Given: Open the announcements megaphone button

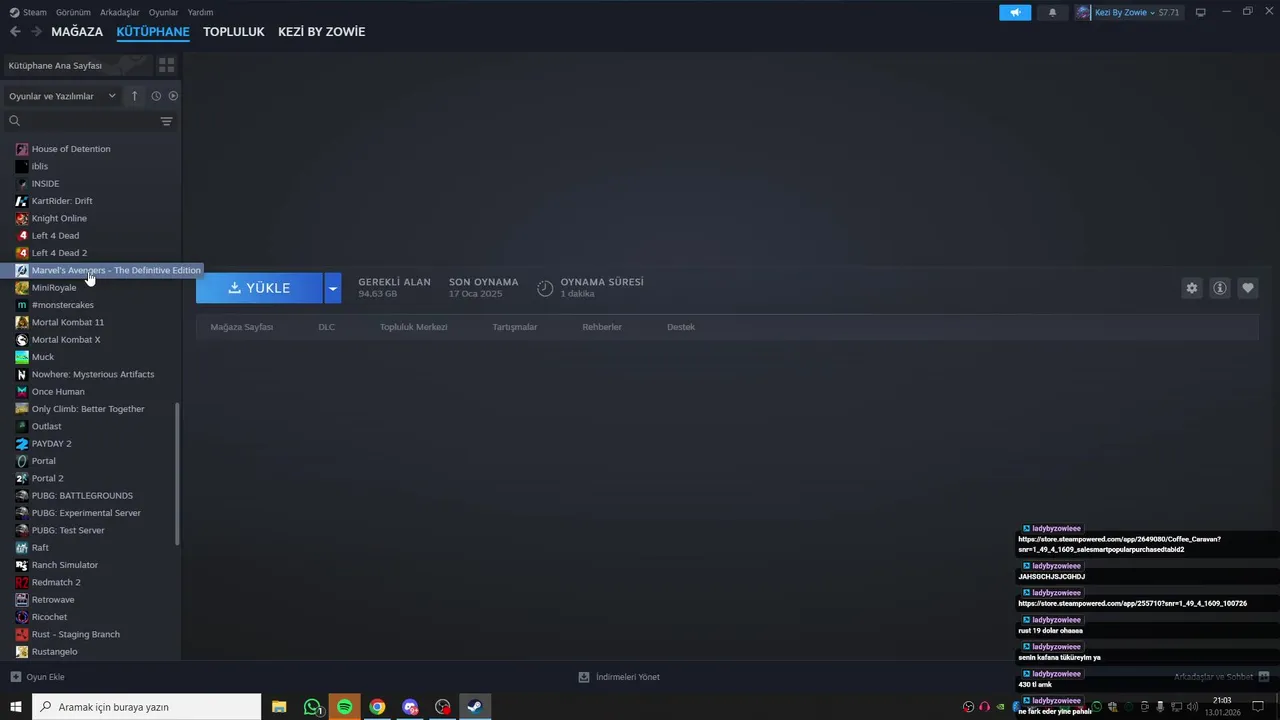Looking at the screenshot, I should (1015, 12).
